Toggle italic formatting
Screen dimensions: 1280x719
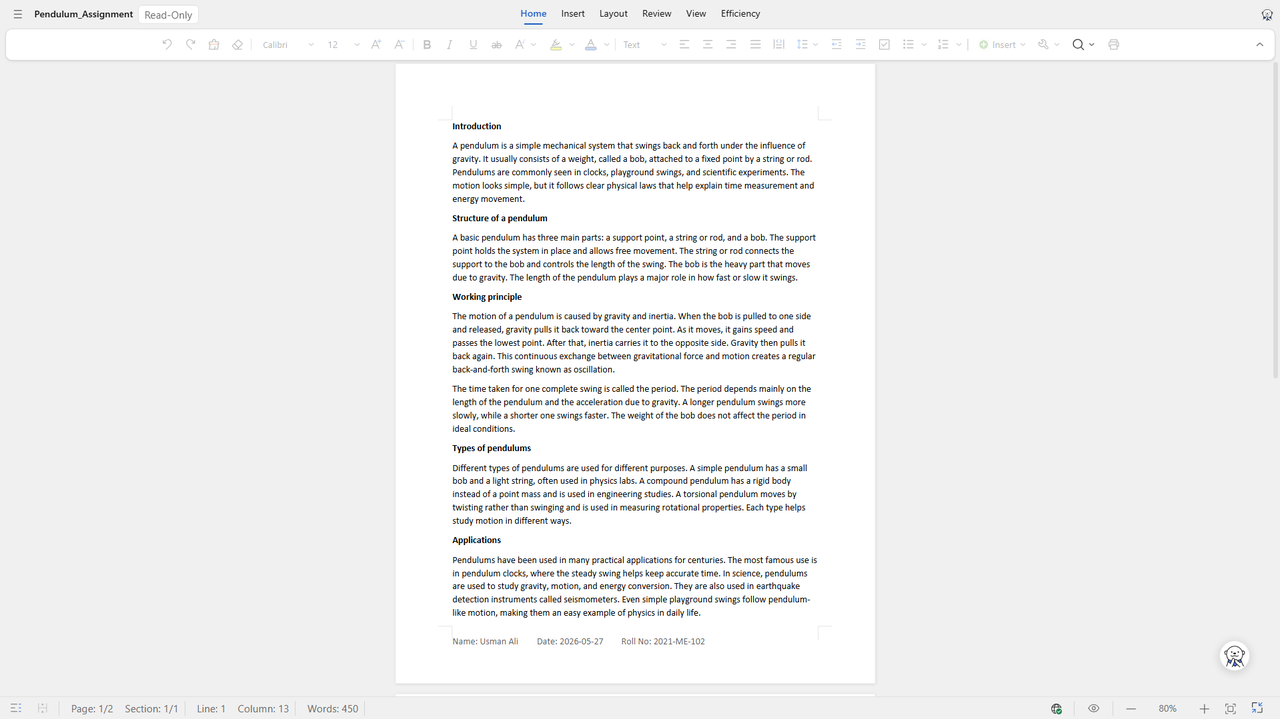tap(449, 45)
